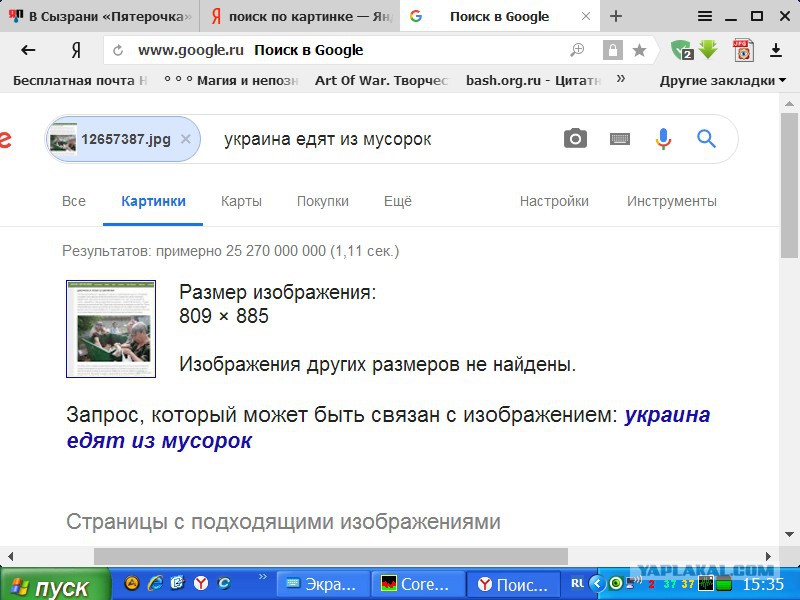Select the Покупки results tab
Screen dimensions: 800x600
(323, 201)
